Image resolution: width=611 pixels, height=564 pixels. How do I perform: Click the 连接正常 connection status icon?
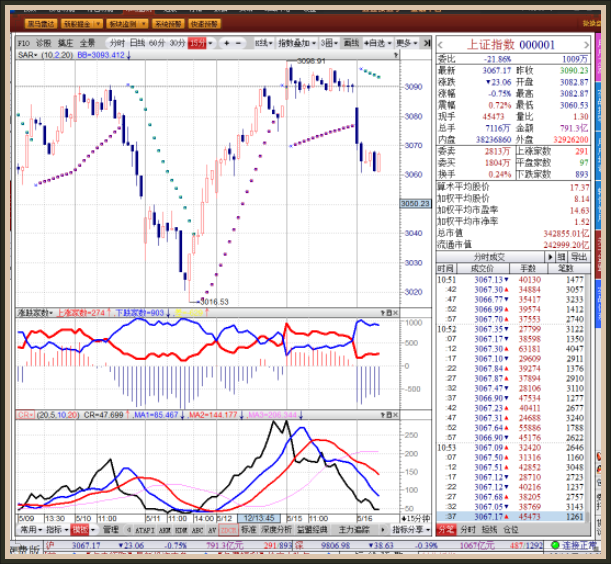(x=578, y=546)
